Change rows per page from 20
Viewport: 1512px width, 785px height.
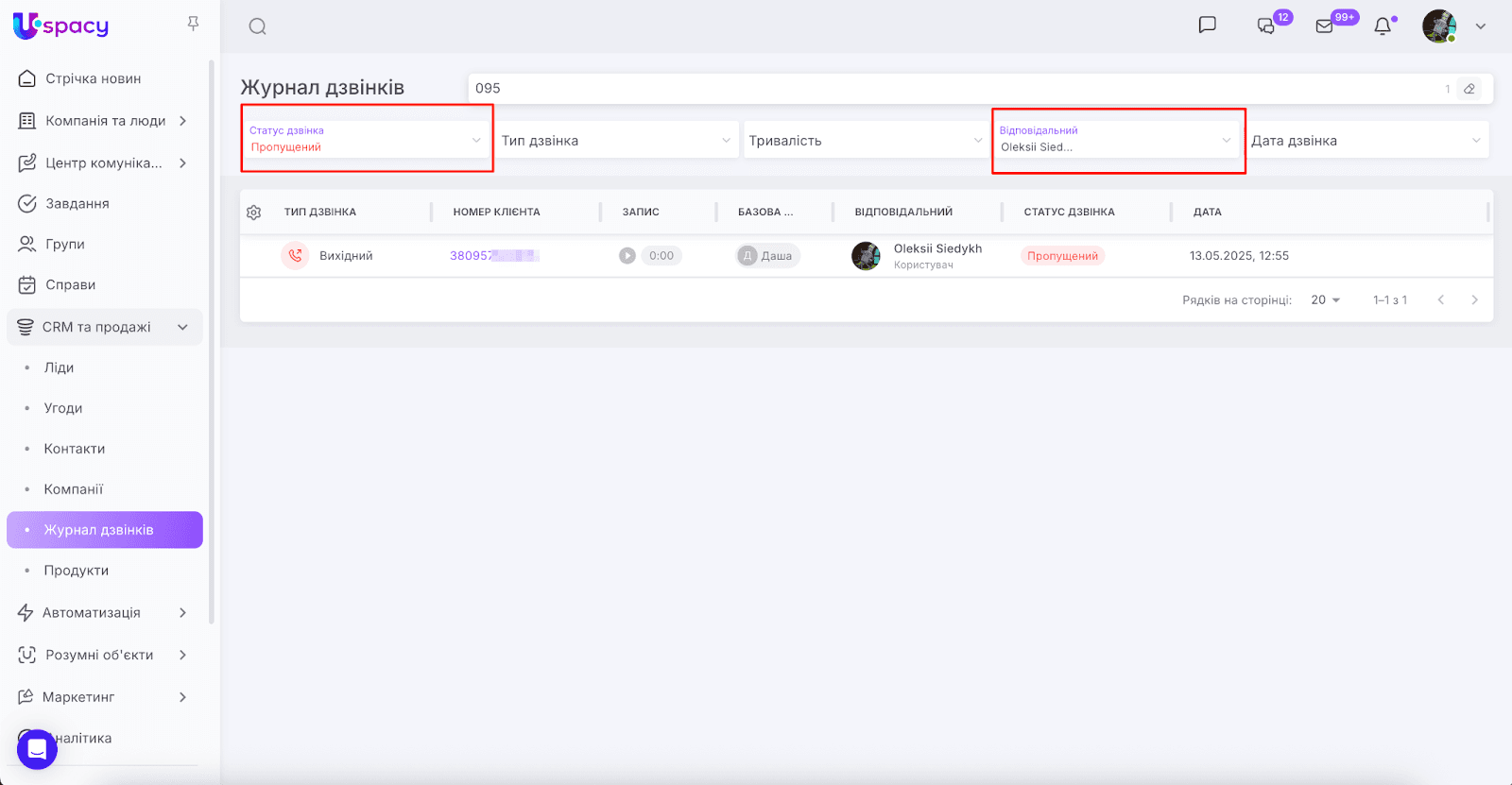click(x=1325, y=300)
